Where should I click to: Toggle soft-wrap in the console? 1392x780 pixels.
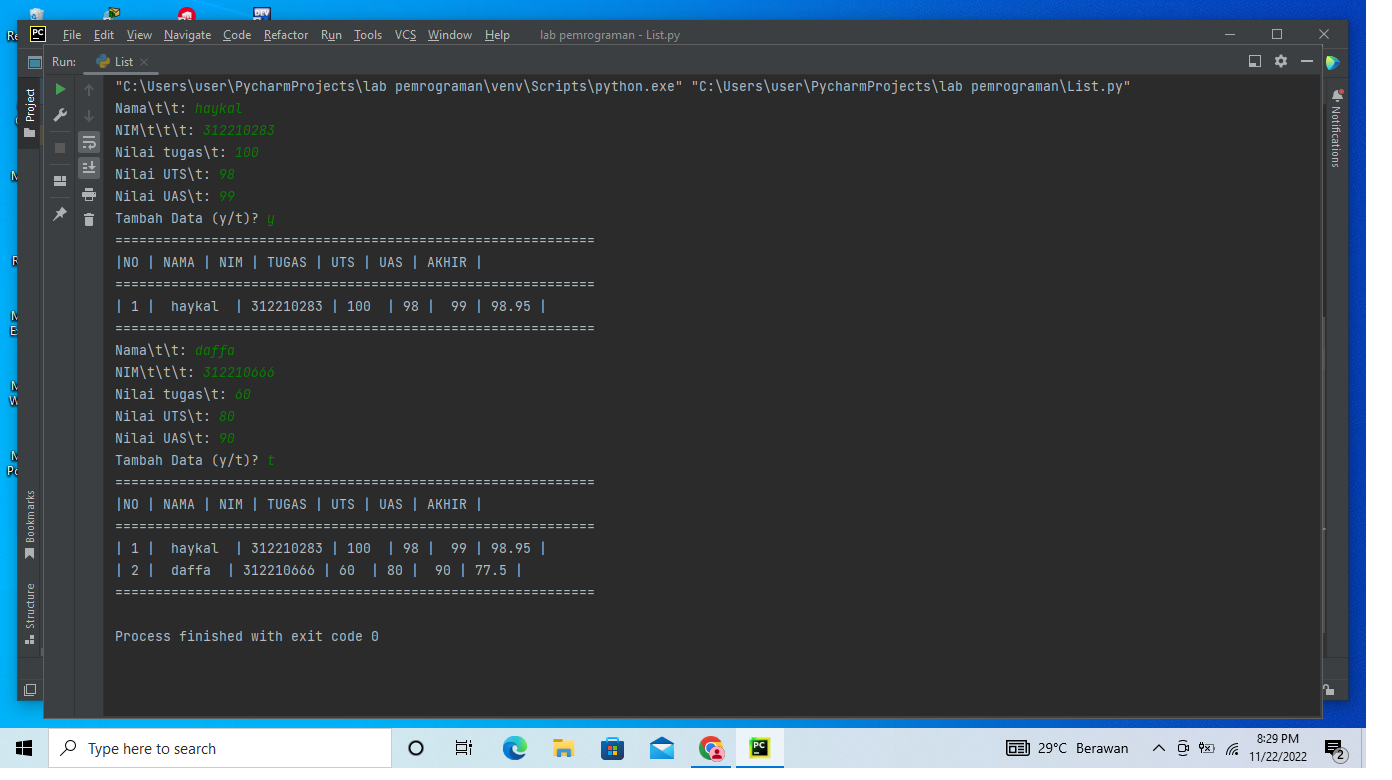pos(89,142)
